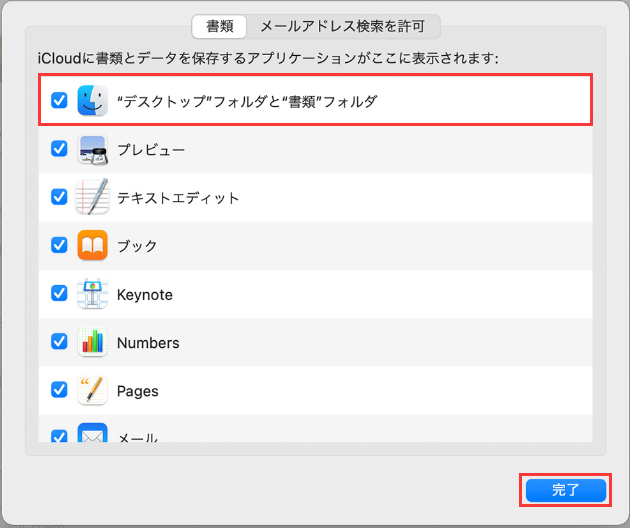Select the Pages row label
Screen dimensions: 630x528
[137, 391]
